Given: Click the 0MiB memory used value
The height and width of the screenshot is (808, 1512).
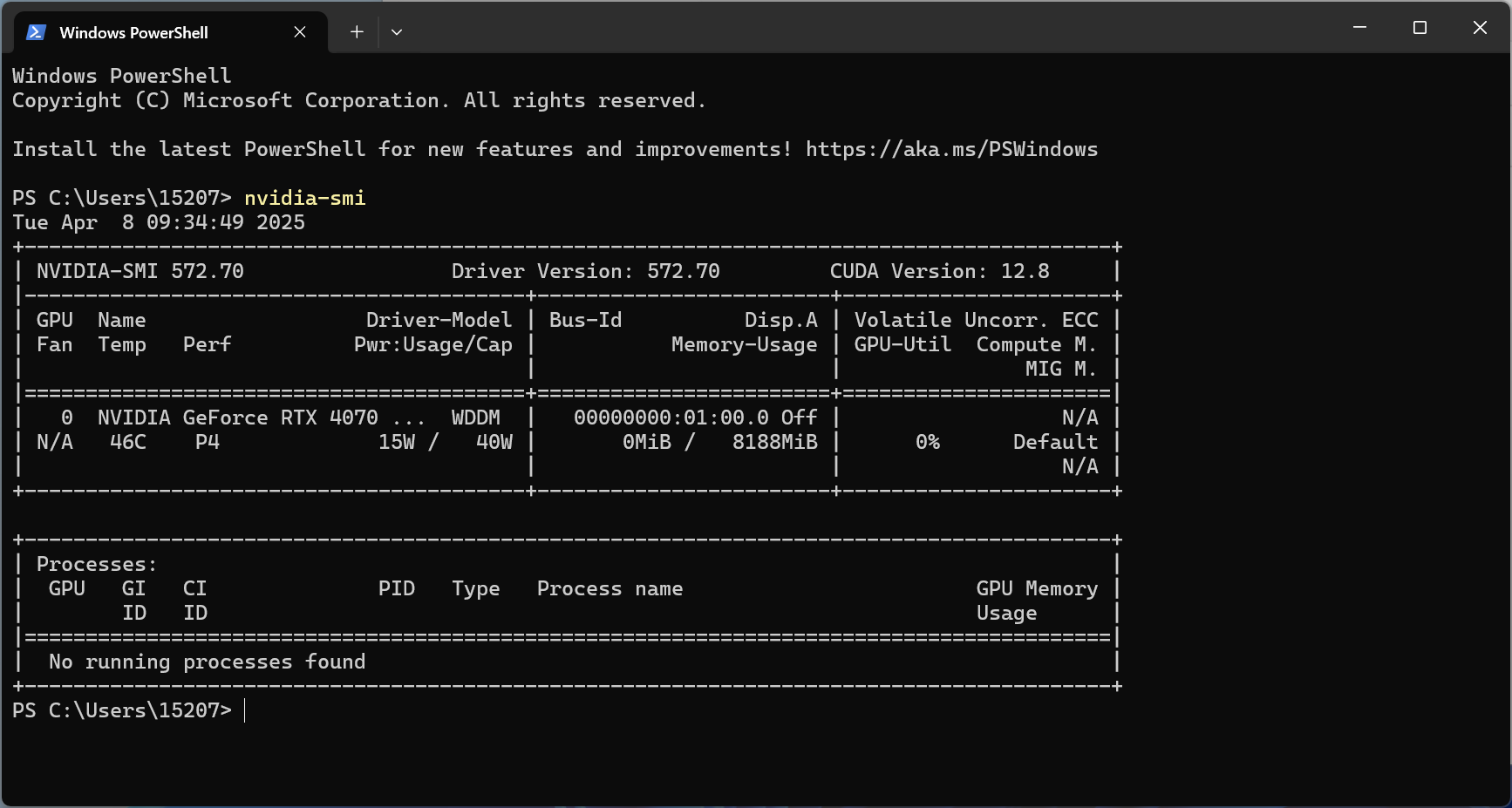Looking at the screenshot, I should (647, 442).
